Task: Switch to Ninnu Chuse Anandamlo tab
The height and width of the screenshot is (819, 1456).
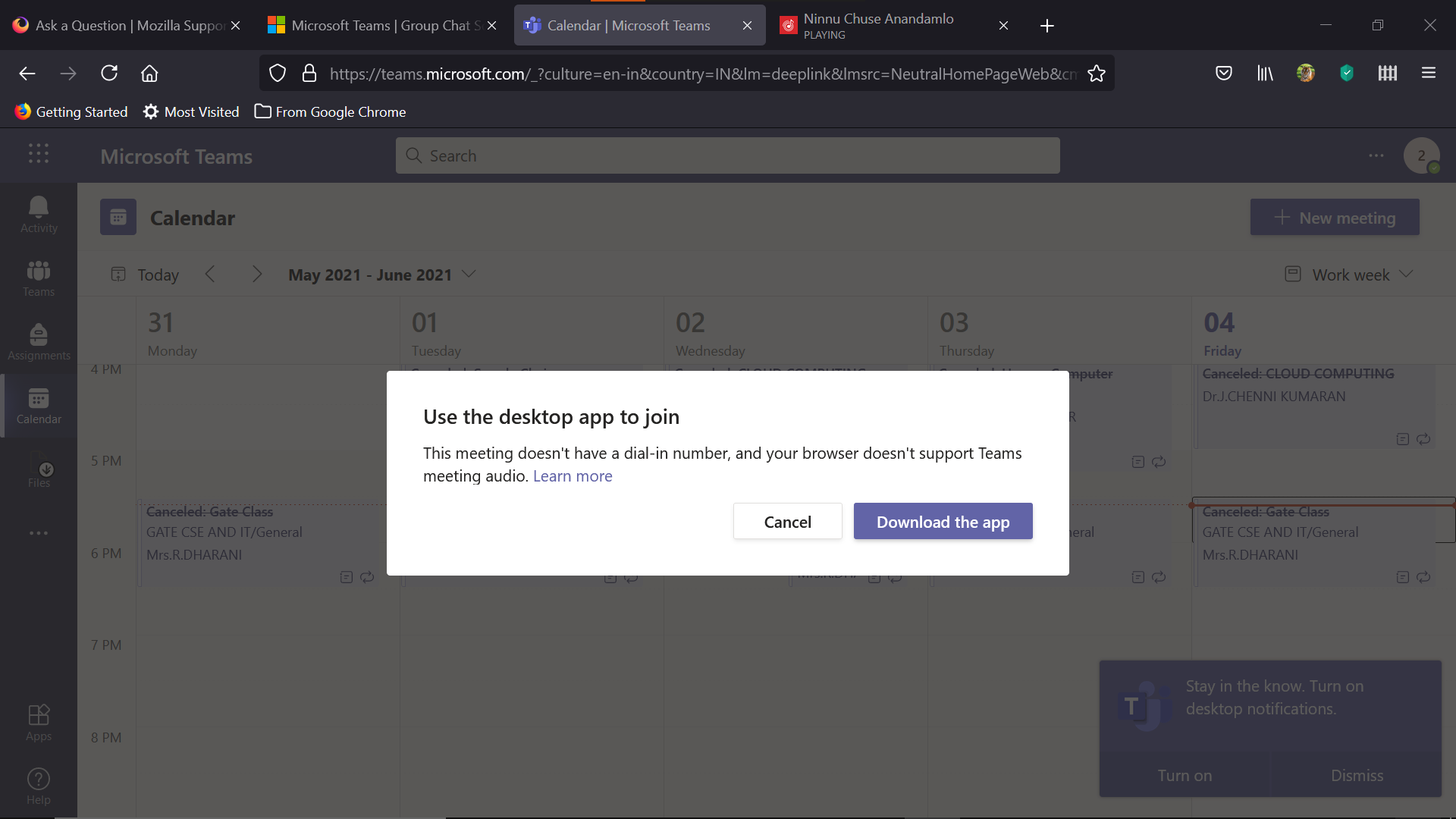Action: pos(895,25)
